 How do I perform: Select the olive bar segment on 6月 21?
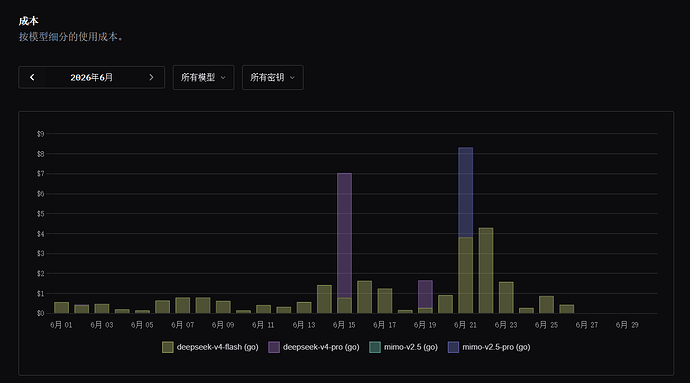[x=466, y=275]
